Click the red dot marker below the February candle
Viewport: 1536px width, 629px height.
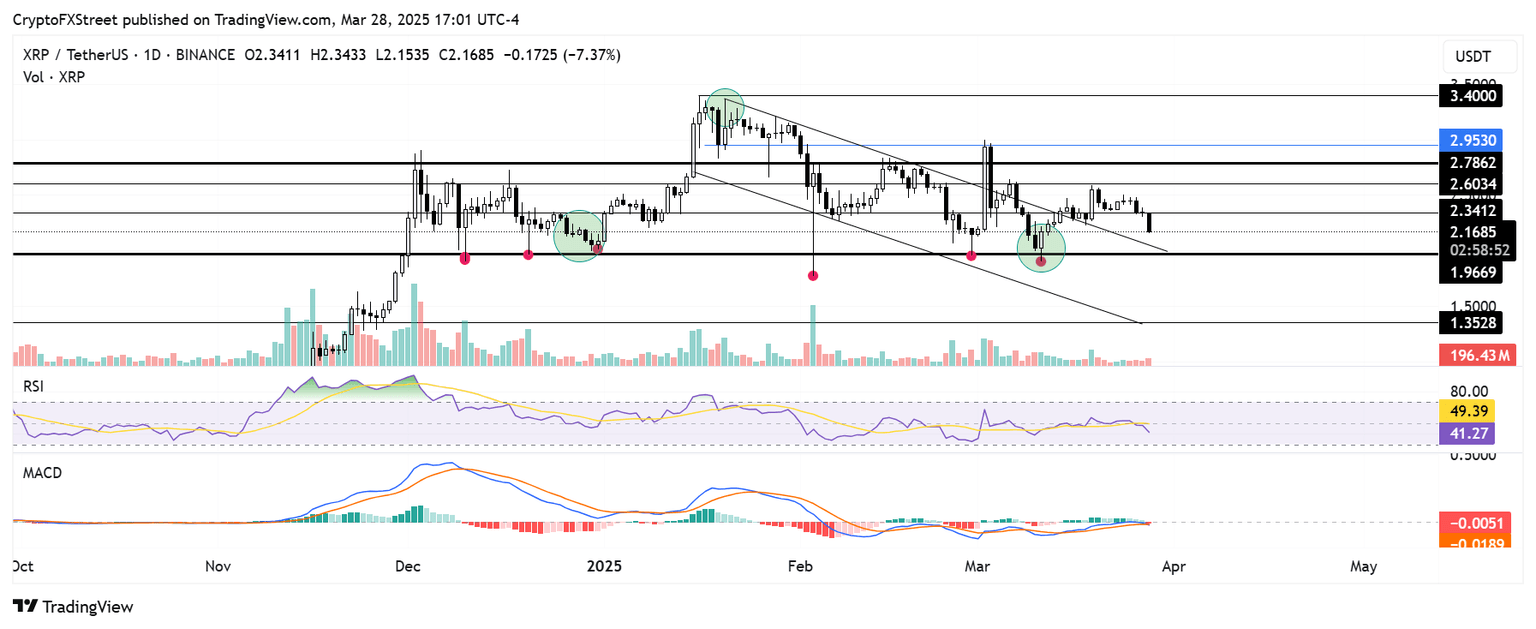pos(813,276)
